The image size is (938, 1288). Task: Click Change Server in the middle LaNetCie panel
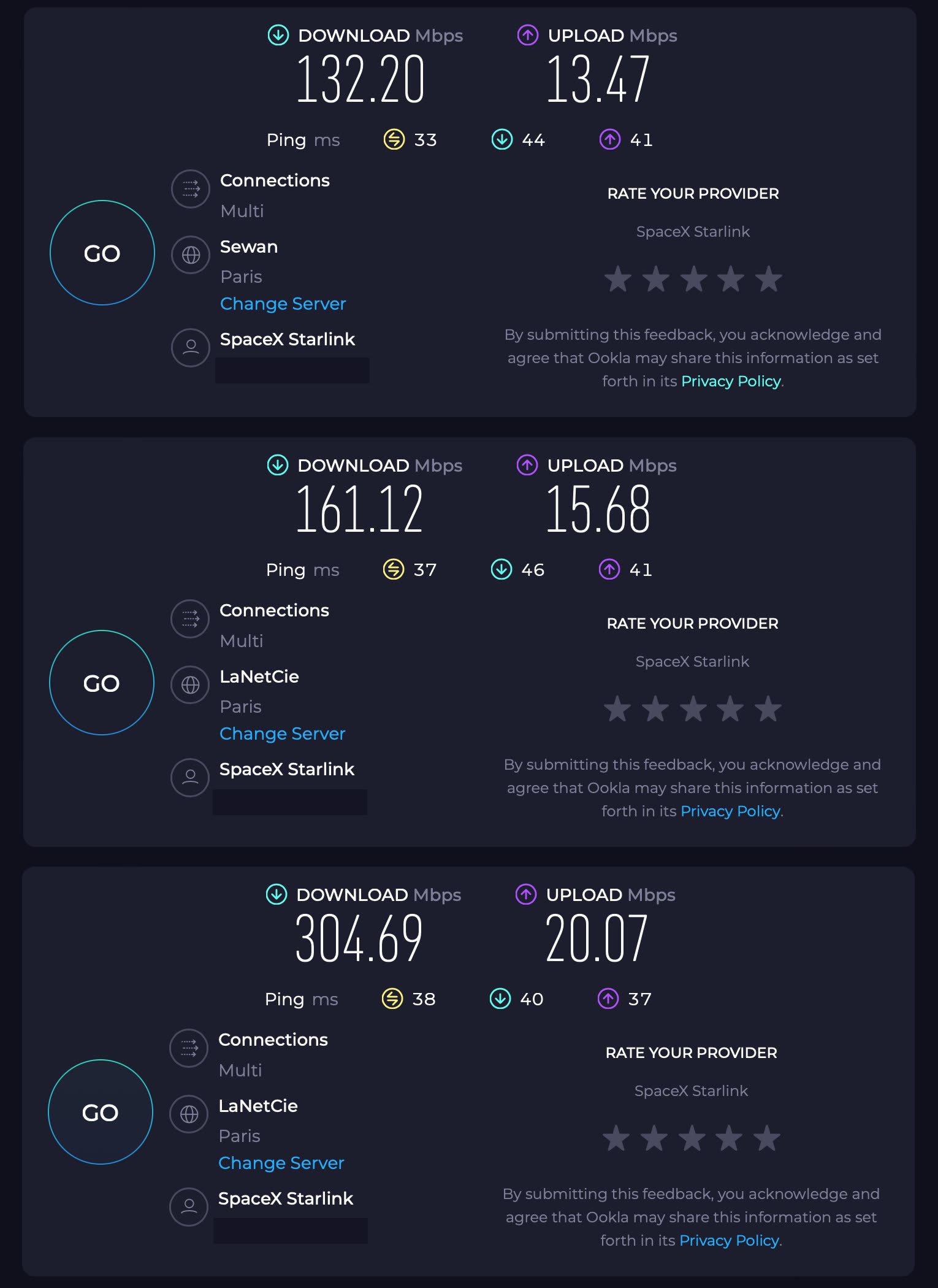(x=282, y=734)
